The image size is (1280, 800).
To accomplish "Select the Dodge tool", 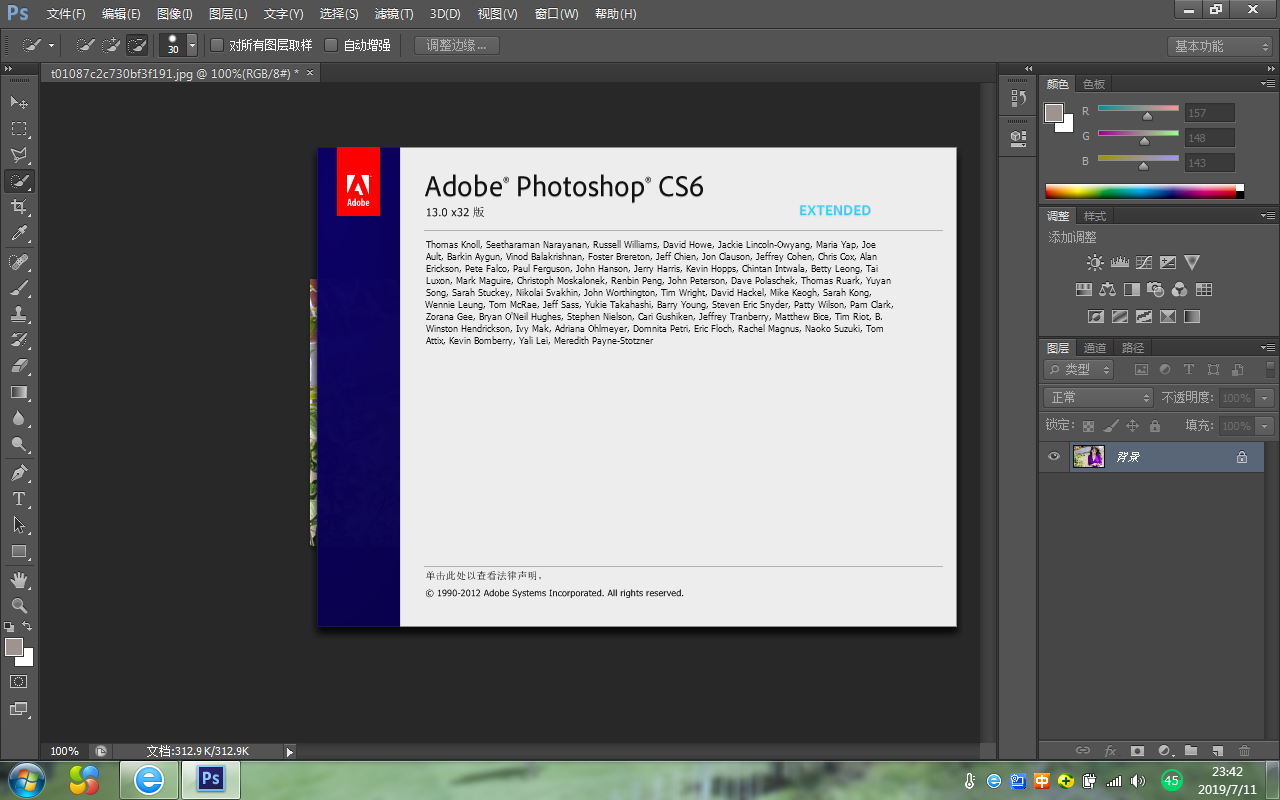I will pyautogui.click(x=19, y=444).
